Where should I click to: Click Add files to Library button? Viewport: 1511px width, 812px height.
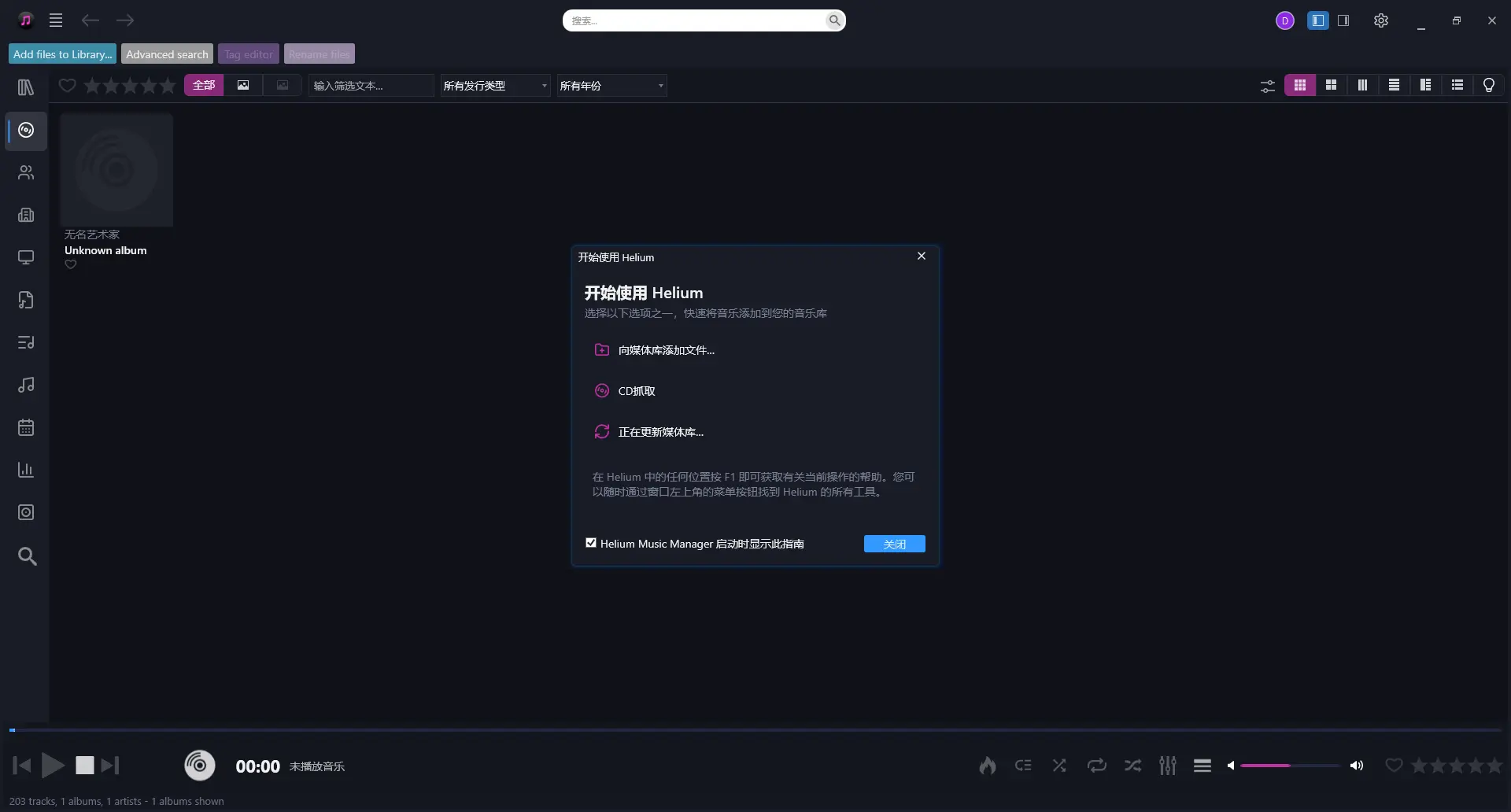[x=62, y=54]
